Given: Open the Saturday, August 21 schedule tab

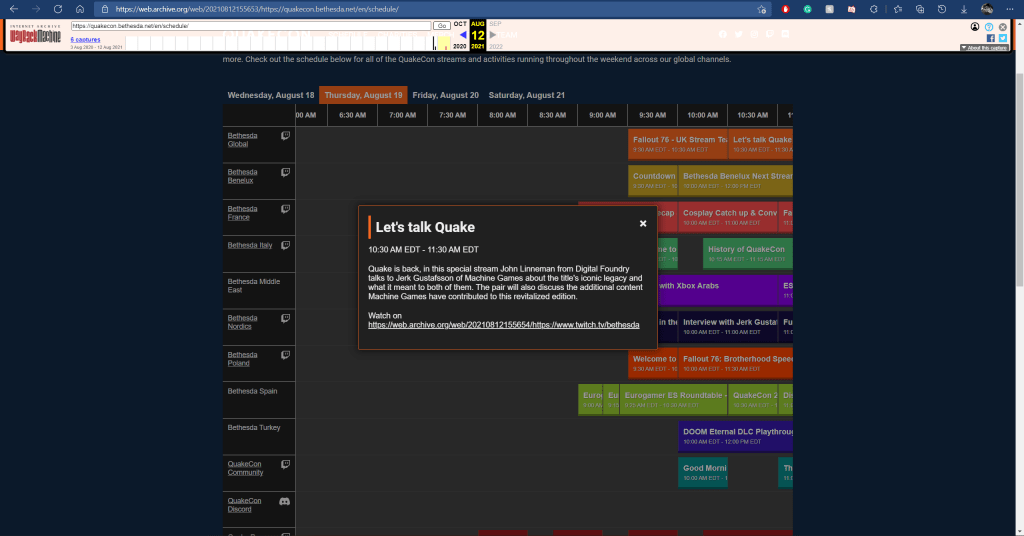Looking at the screenshot, I should pos(527,95).
